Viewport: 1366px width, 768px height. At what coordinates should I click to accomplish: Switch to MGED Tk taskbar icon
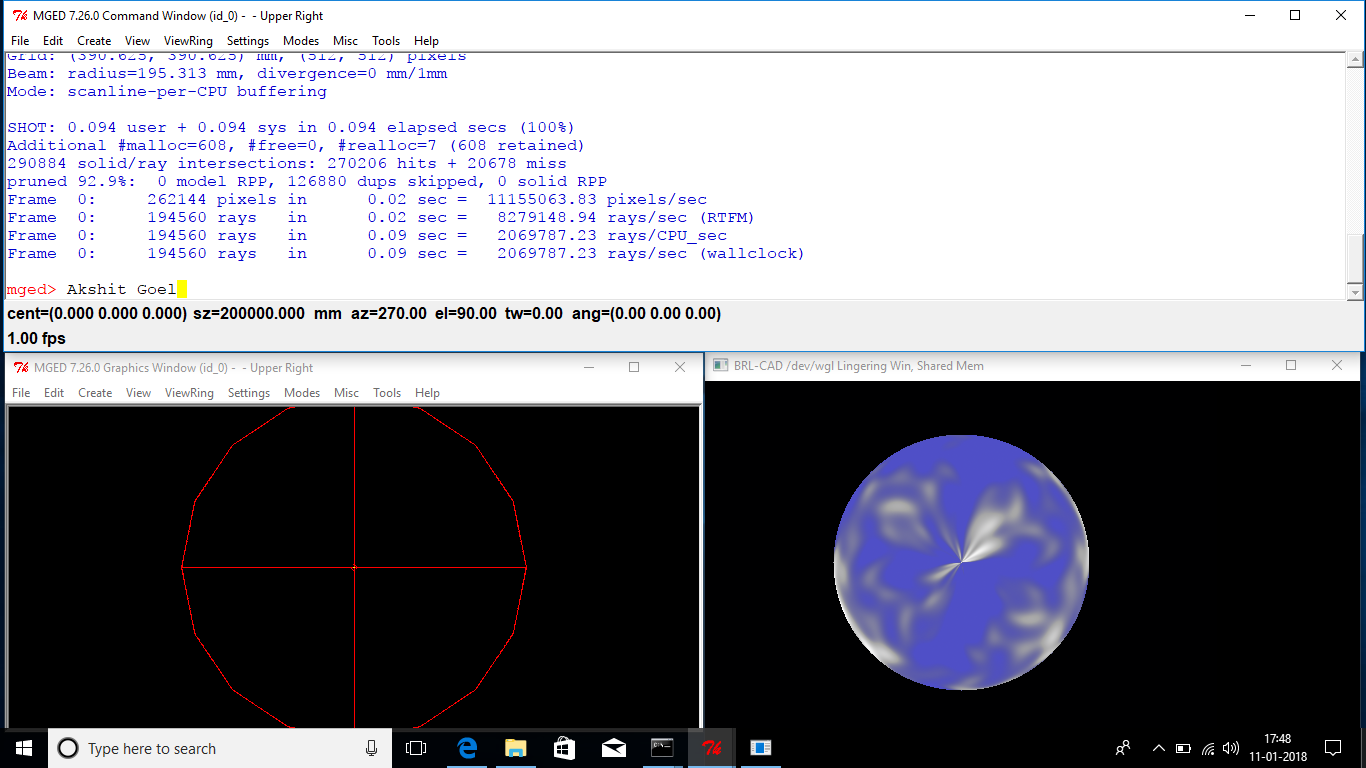point(711,748)
